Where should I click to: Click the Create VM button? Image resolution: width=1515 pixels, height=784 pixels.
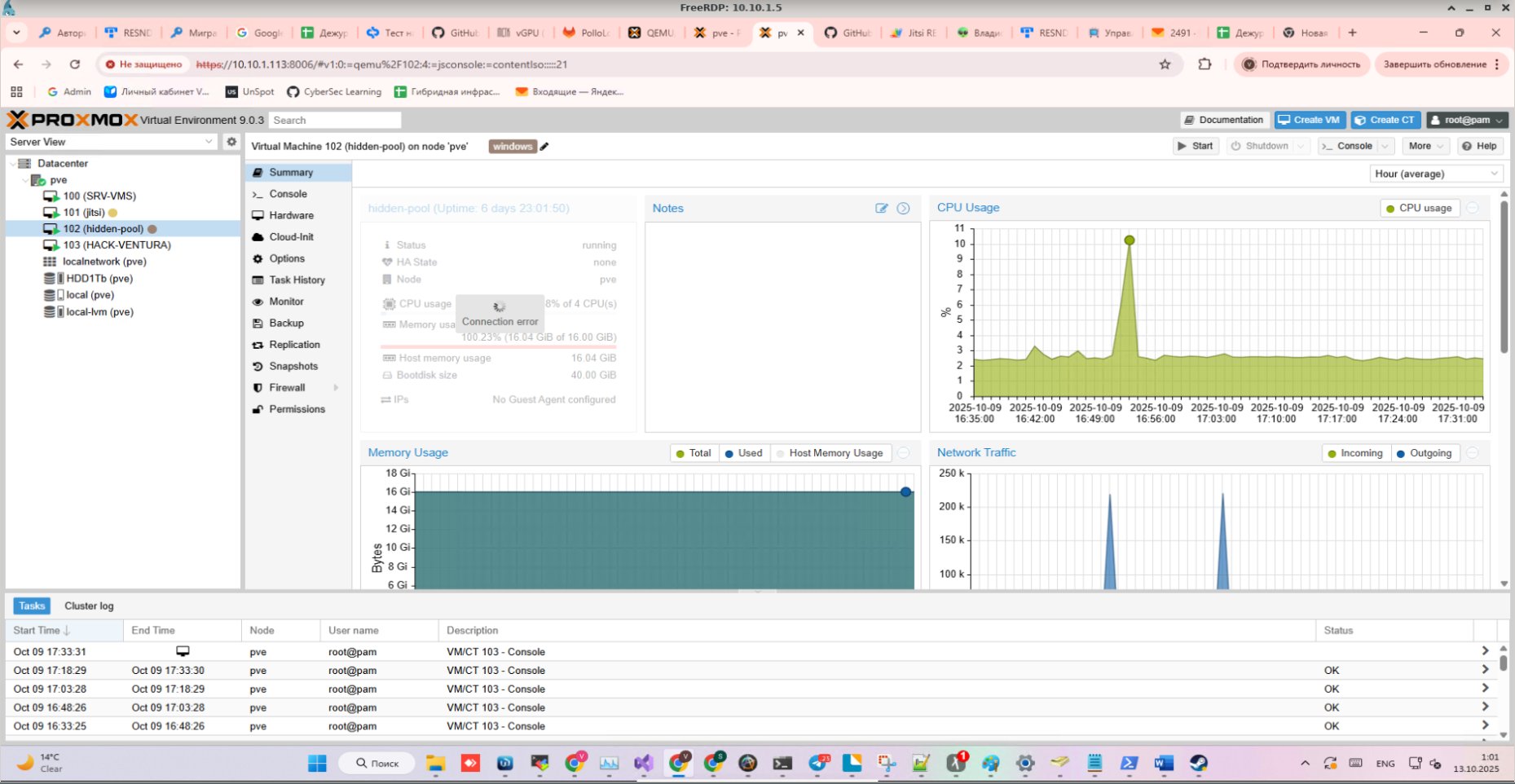[x=1309, y=120]
